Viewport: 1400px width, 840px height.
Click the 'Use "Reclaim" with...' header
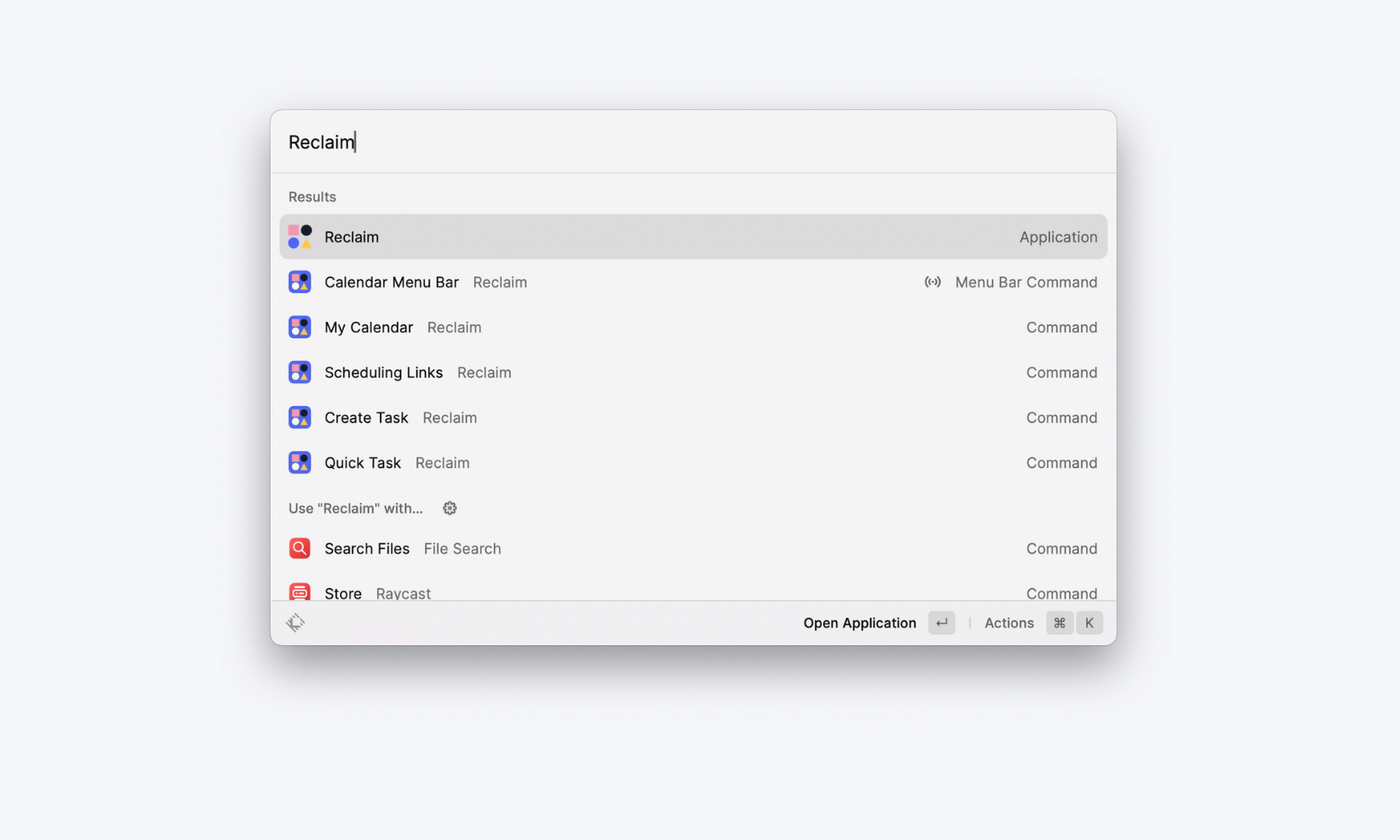pos(355,508)
